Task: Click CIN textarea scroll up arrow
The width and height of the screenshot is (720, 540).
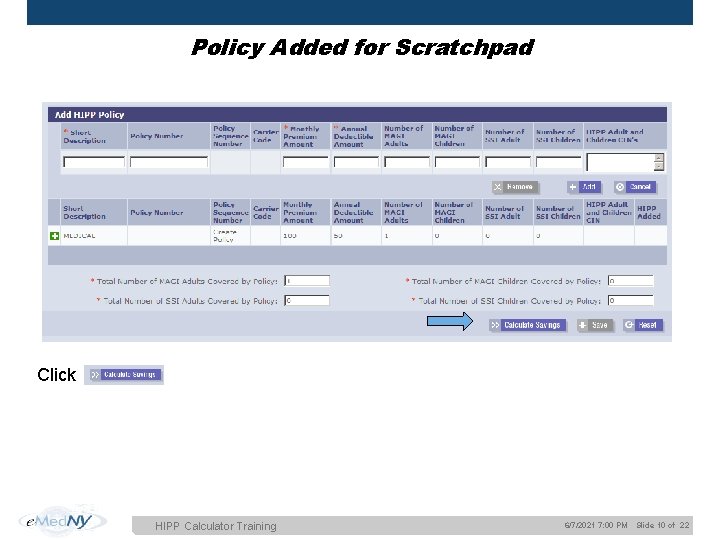Action: [659, 158]
